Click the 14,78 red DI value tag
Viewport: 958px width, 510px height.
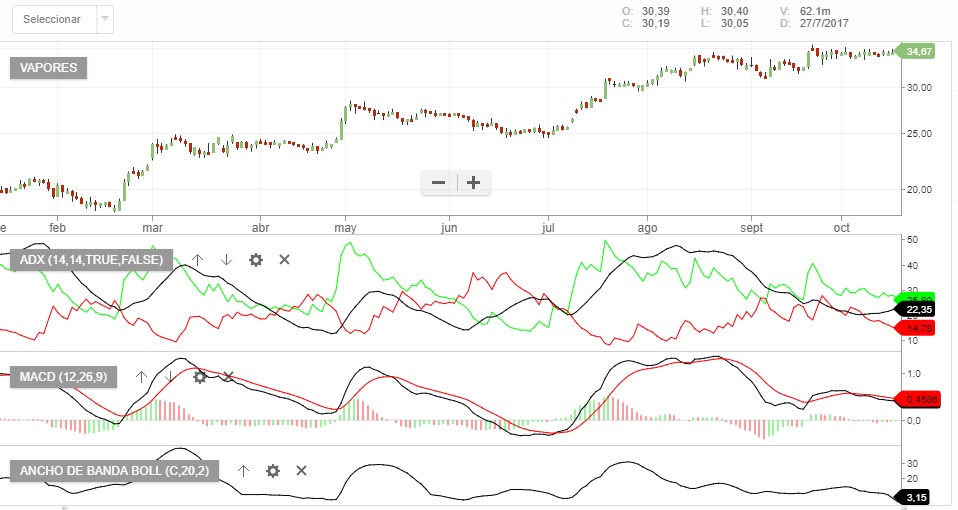(x=916, y=329)
